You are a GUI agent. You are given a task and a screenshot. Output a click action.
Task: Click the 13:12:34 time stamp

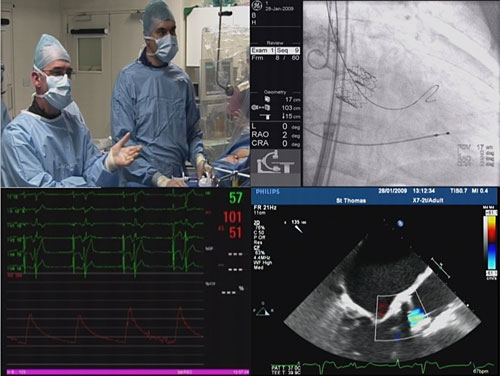coord(424,191)
